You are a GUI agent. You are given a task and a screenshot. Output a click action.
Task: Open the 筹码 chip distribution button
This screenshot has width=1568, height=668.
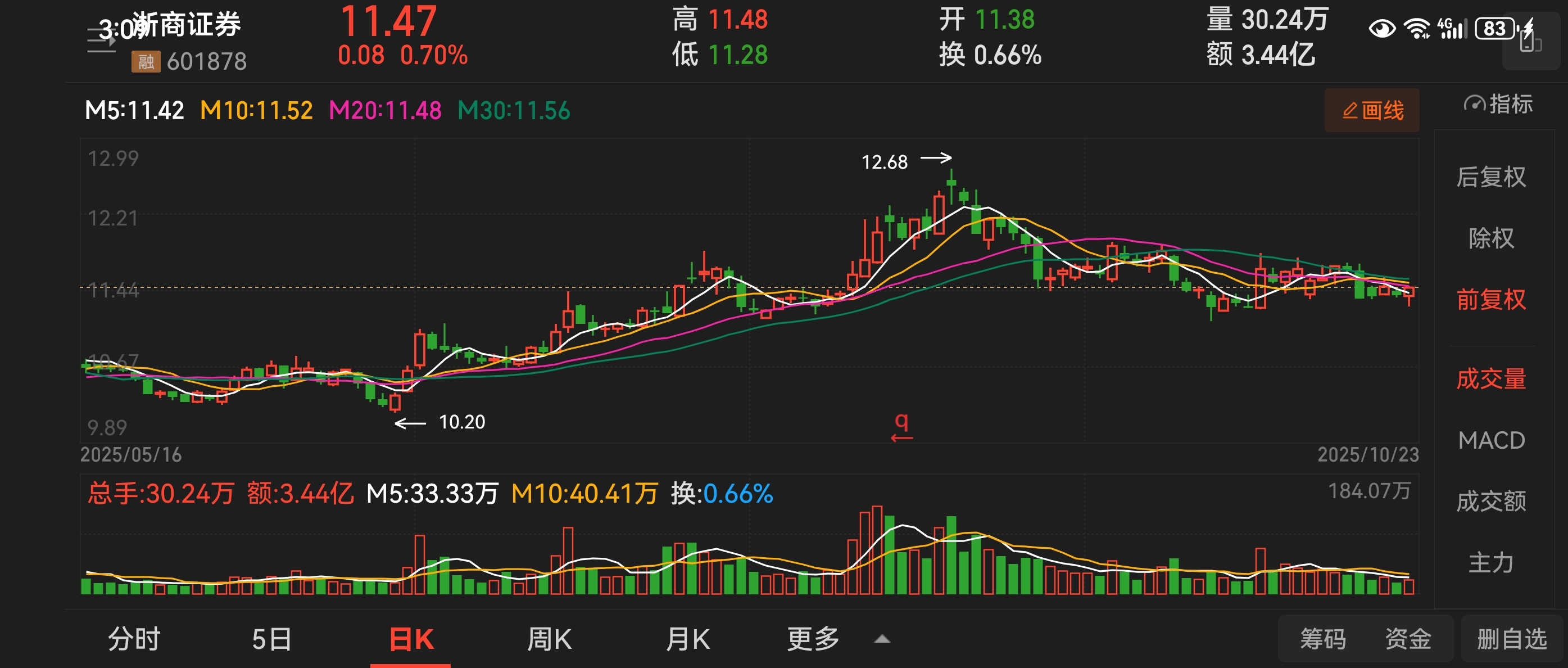1323,639
